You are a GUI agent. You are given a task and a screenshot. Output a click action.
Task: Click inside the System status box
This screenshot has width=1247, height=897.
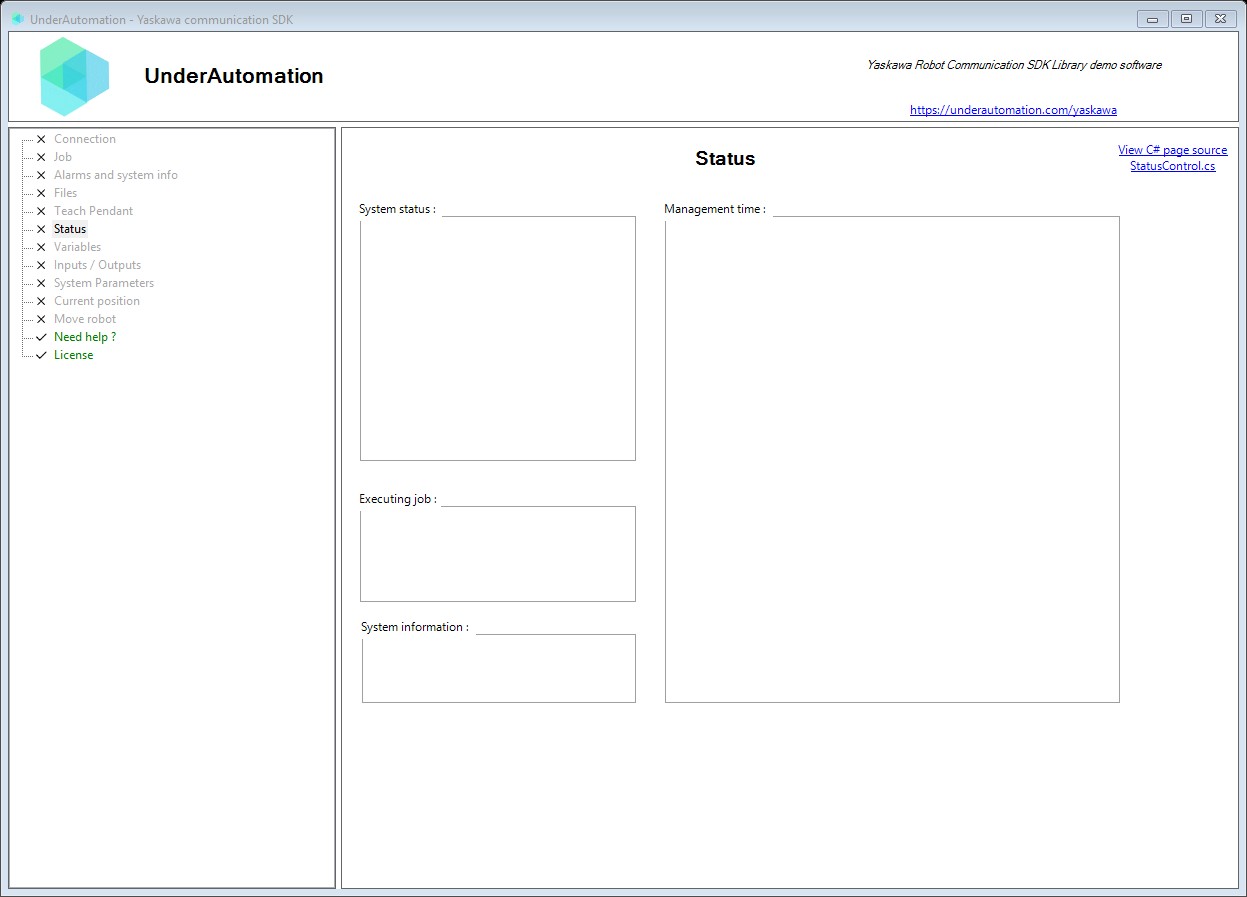pos(498,339)
